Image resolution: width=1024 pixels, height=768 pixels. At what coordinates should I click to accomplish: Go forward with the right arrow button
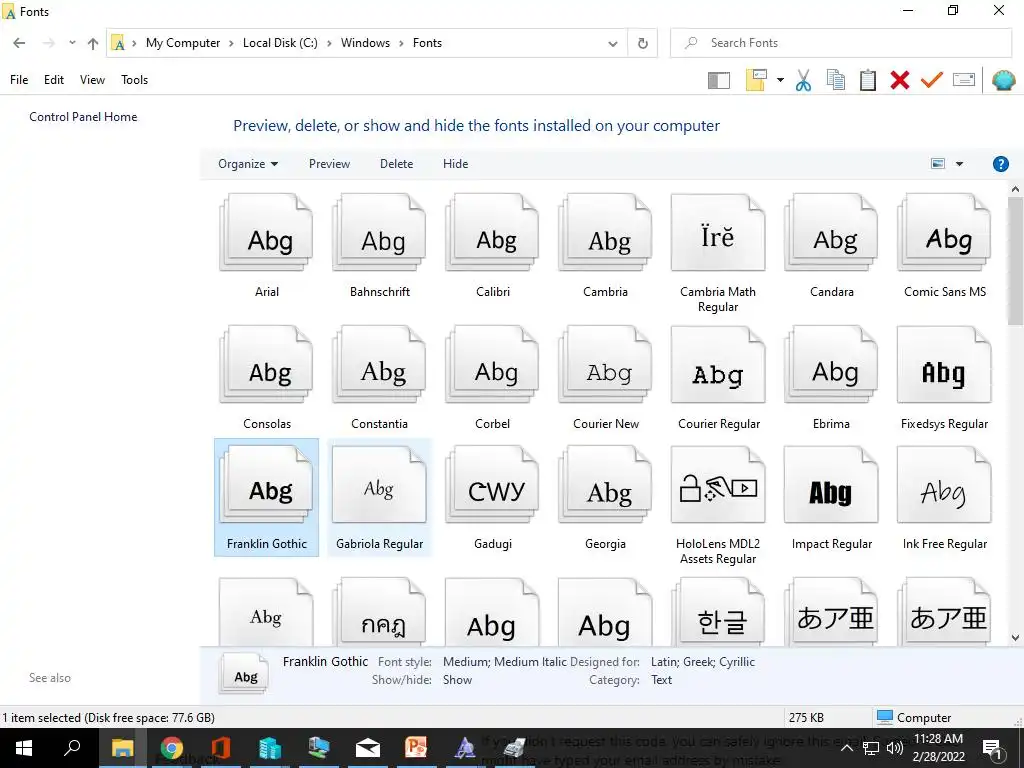pos(48,43)
